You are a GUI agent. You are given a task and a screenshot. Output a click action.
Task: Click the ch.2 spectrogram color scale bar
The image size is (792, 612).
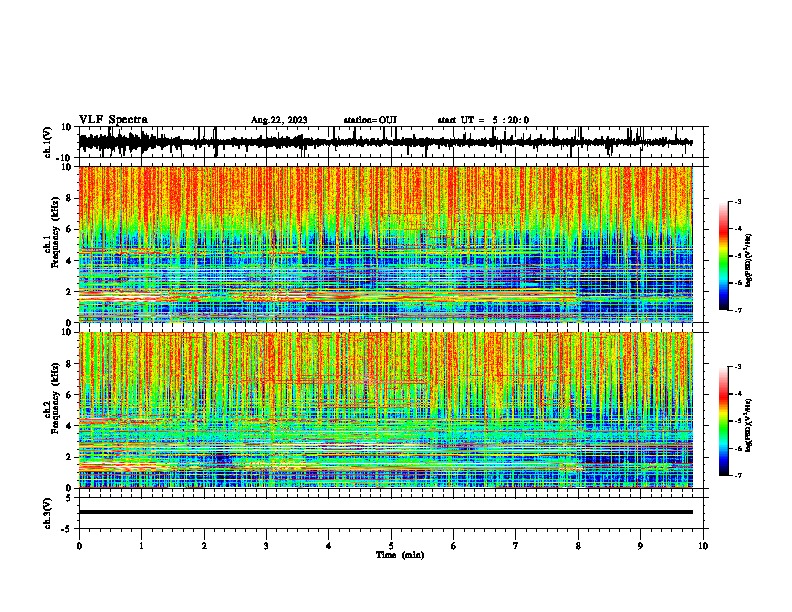[x=724, y=421]
